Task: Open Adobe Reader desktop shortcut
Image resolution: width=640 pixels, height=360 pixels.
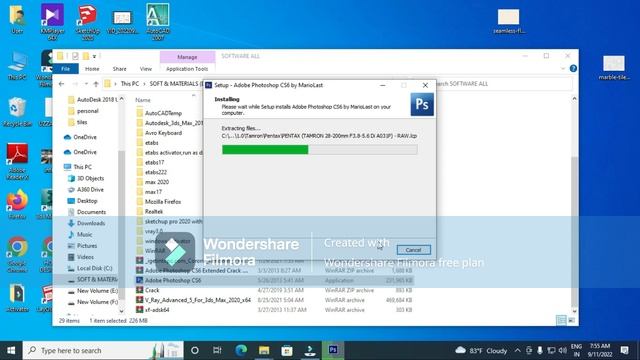Action: tap(17, 162)
